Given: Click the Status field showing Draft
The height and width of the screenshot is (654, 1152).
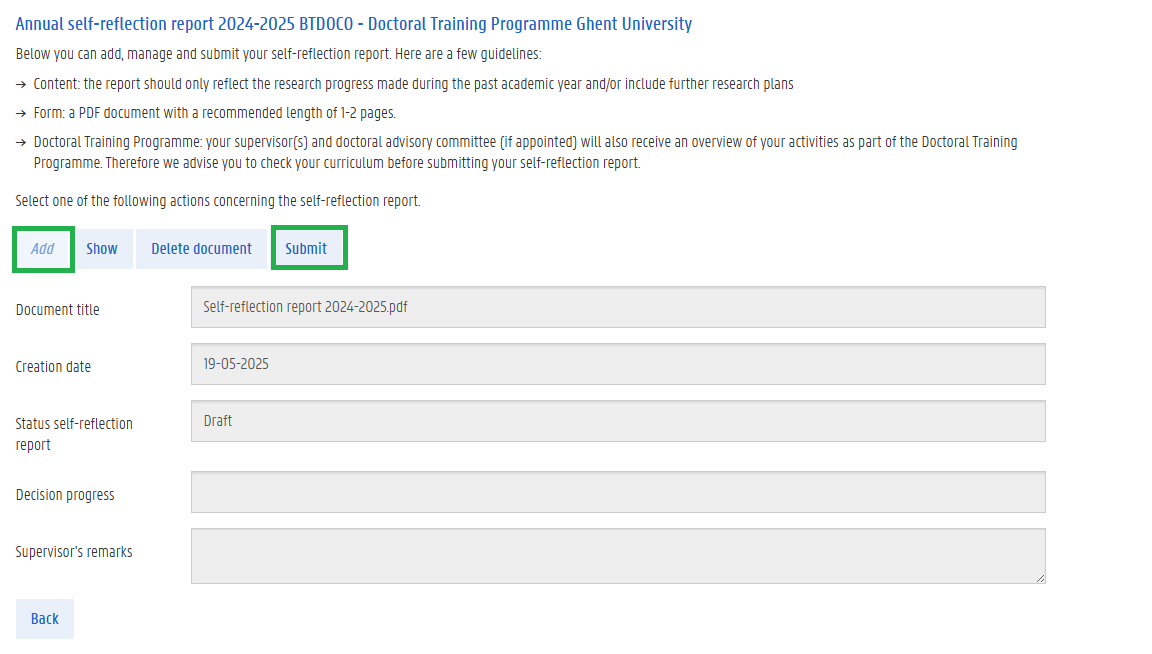Looking at the screenshot, I should [617, 422].
